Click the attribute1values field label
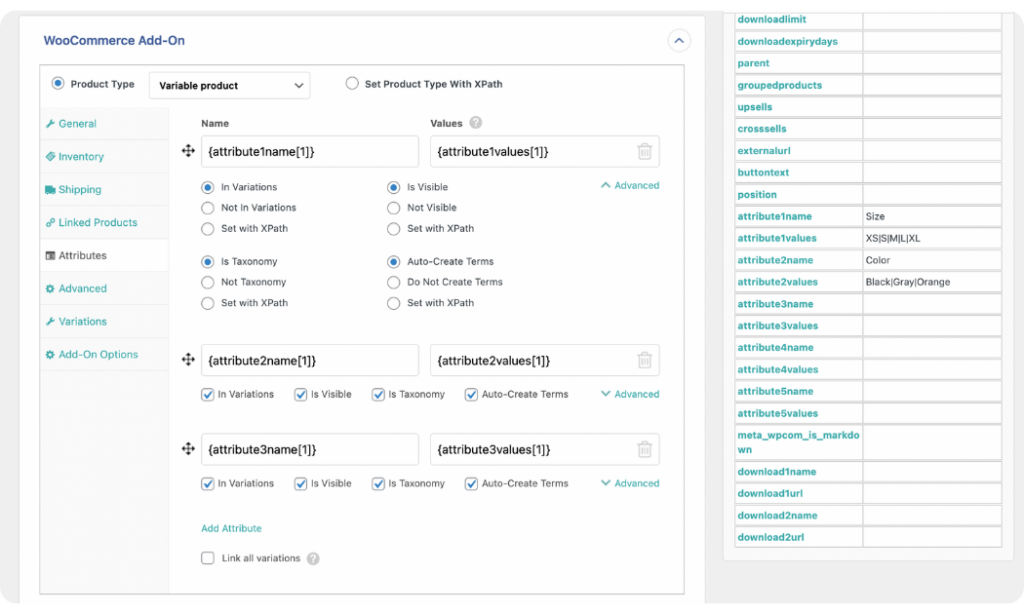 tap(777, 238)
